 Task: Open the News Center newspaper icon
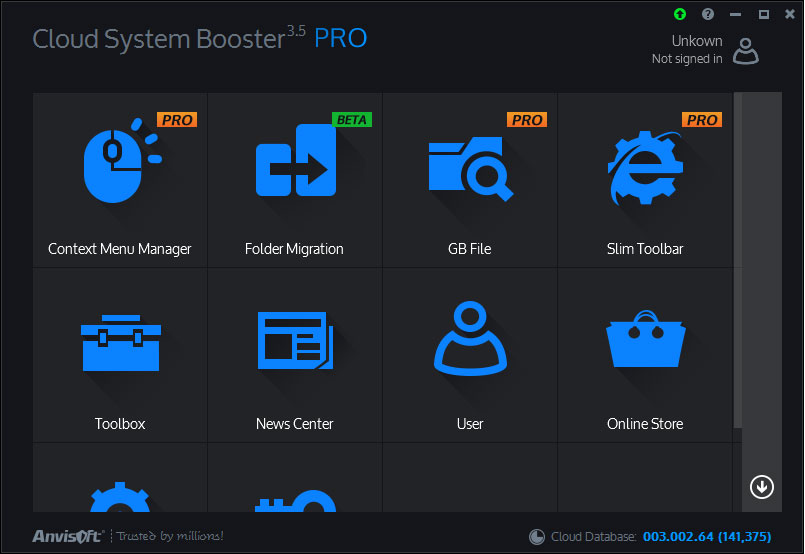tap(295, 340)
